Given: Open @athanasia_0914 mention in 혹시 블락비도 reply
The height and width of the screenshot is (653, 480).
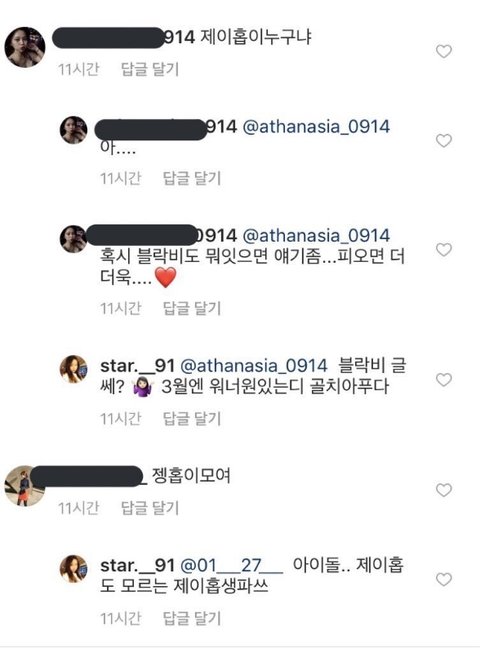Looking at the screenshot, I should pyautogui.click(x=316, y=236).
